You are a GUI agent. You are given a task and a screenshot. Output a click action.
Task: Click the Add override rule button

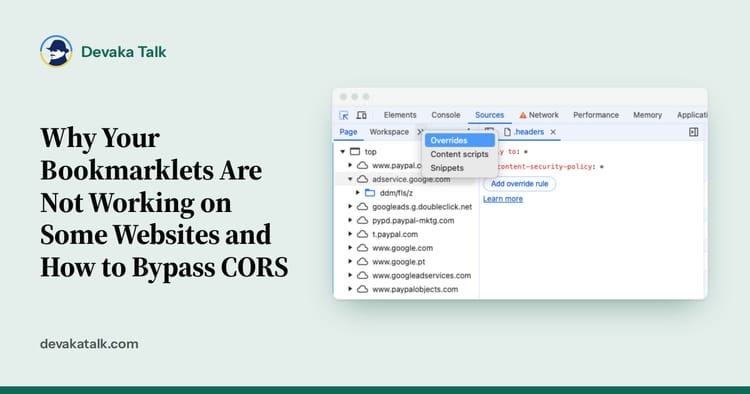(519, 184)
